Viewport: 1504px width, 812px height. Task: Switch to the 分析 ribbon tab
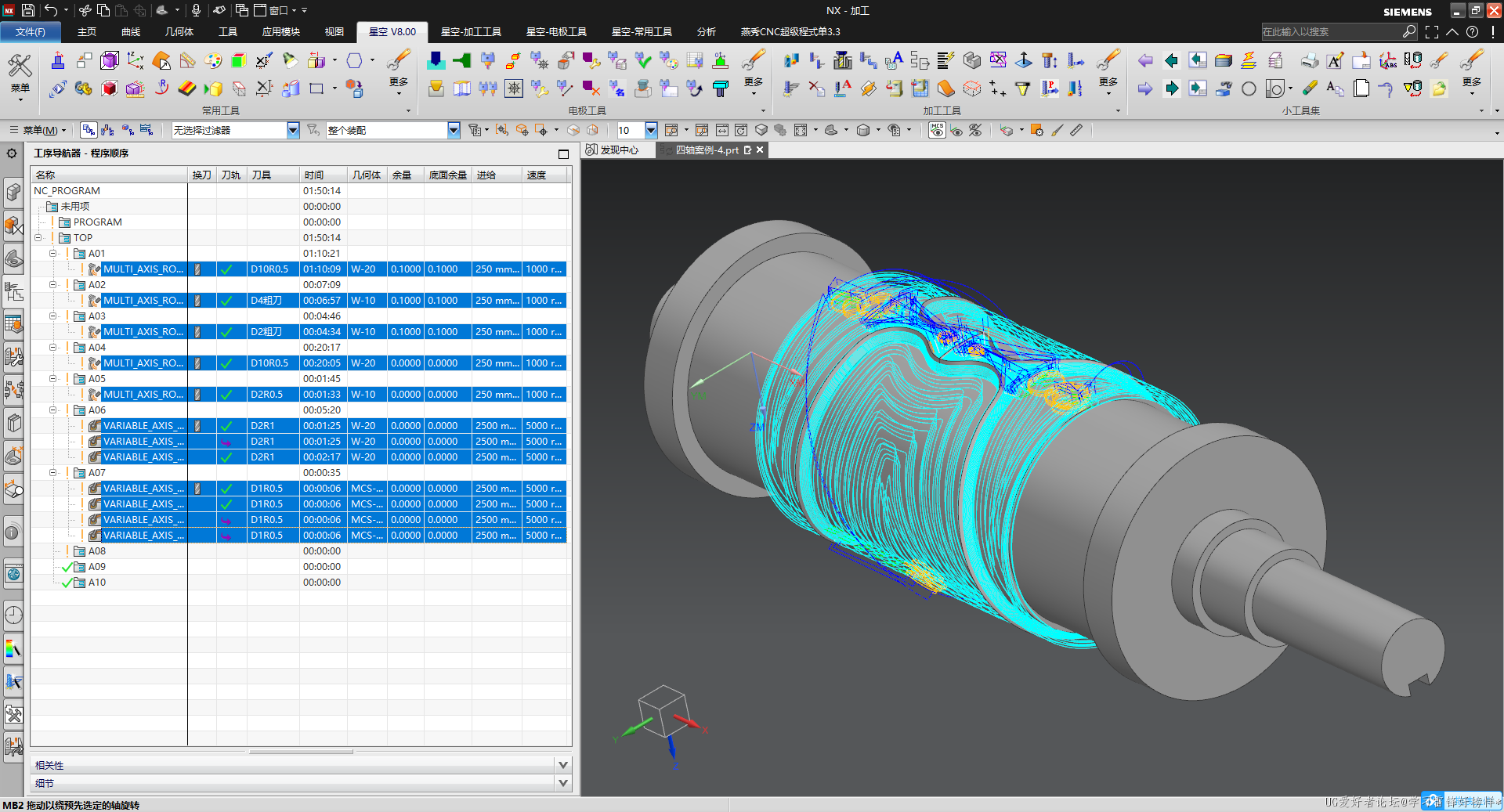(706, 31)
